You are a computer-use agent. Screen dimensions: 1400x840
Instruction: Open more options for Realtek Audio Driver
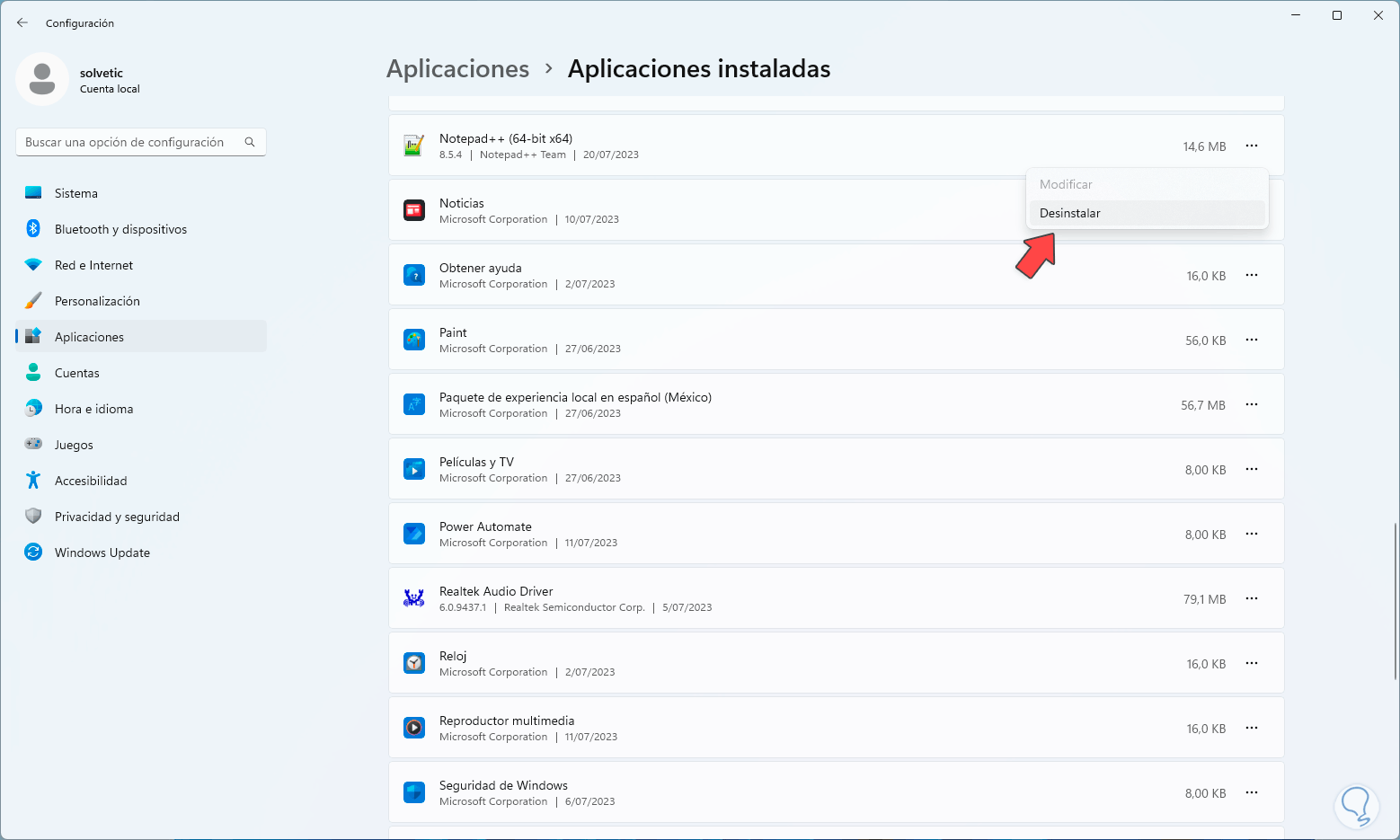(x=1252, y=598)
